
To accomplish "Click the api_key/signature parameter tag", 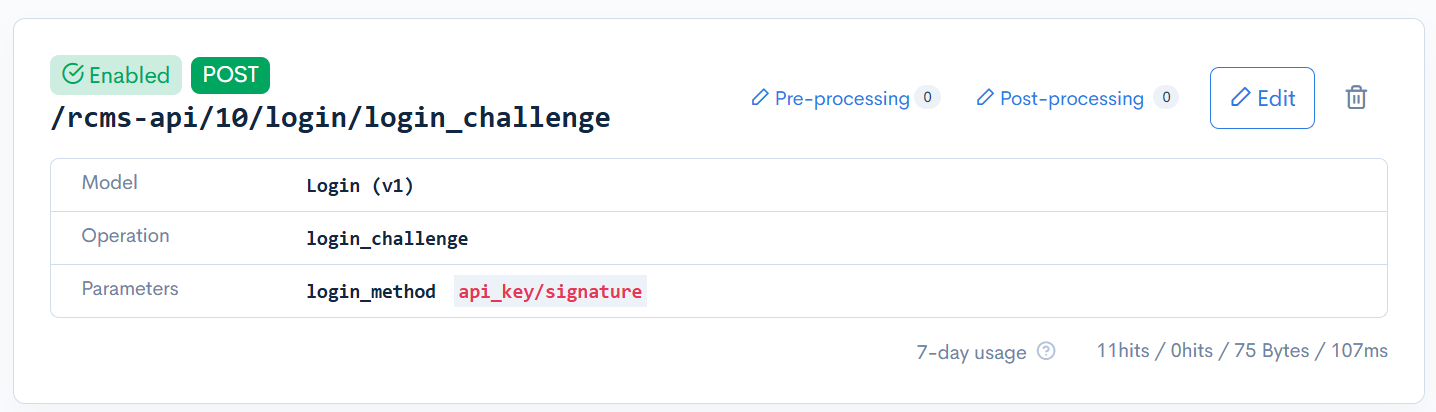I will [x=550, y=292].
